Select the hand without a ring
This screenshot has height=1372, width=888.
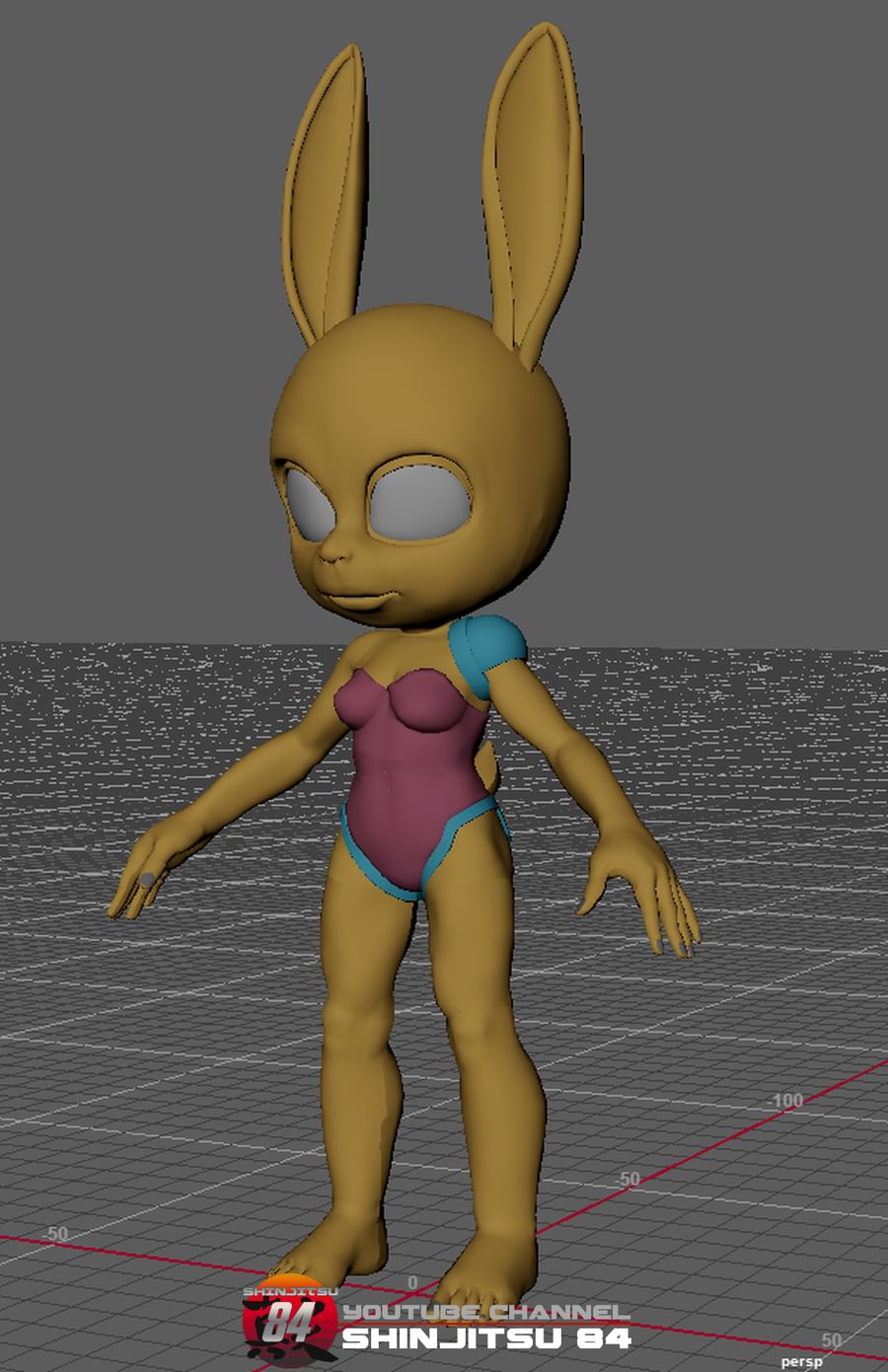pos(639,893)
